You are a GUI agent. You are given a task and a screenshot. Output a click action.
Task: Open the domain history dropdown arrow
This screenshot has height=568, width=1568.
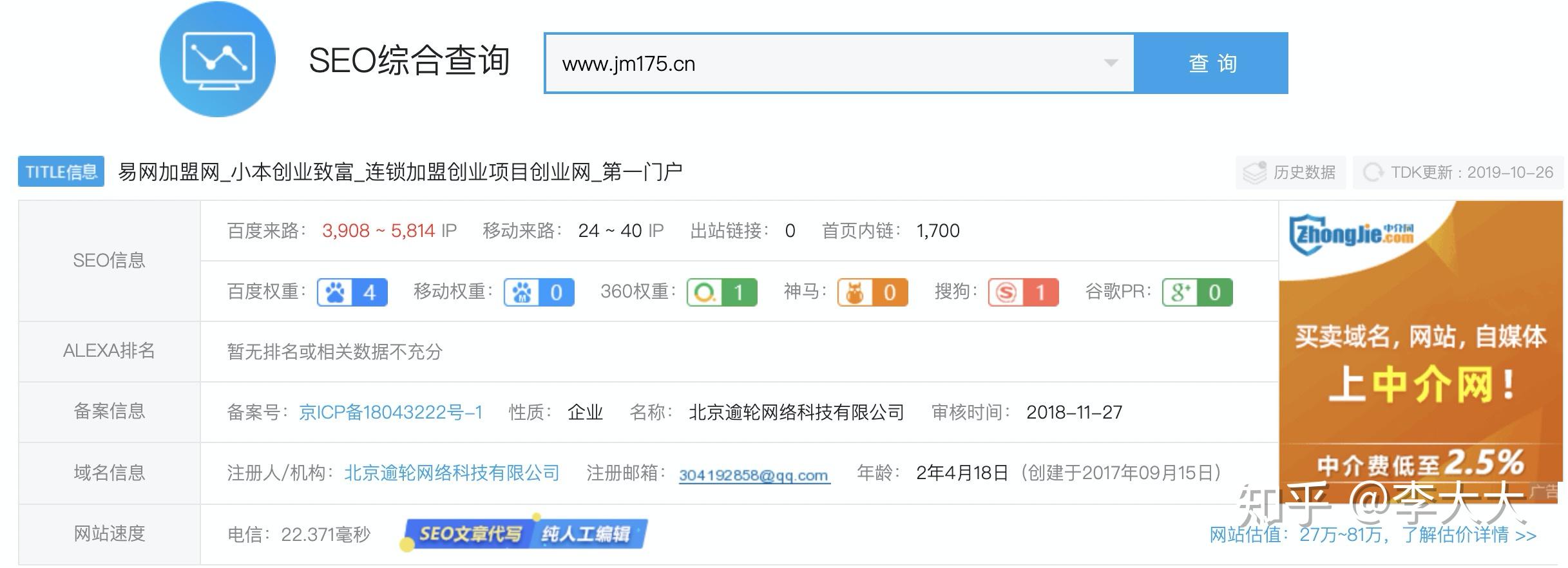(1111, 63)
